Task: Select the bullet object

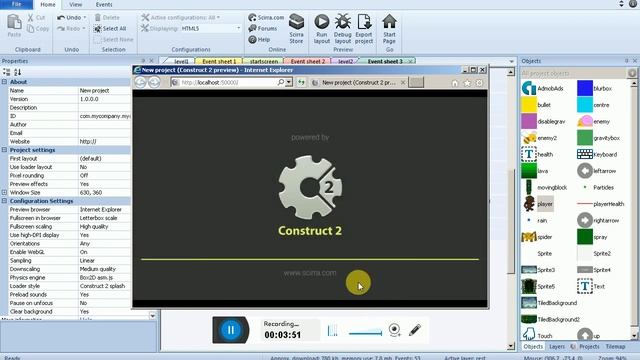Action: coord(536,105)
